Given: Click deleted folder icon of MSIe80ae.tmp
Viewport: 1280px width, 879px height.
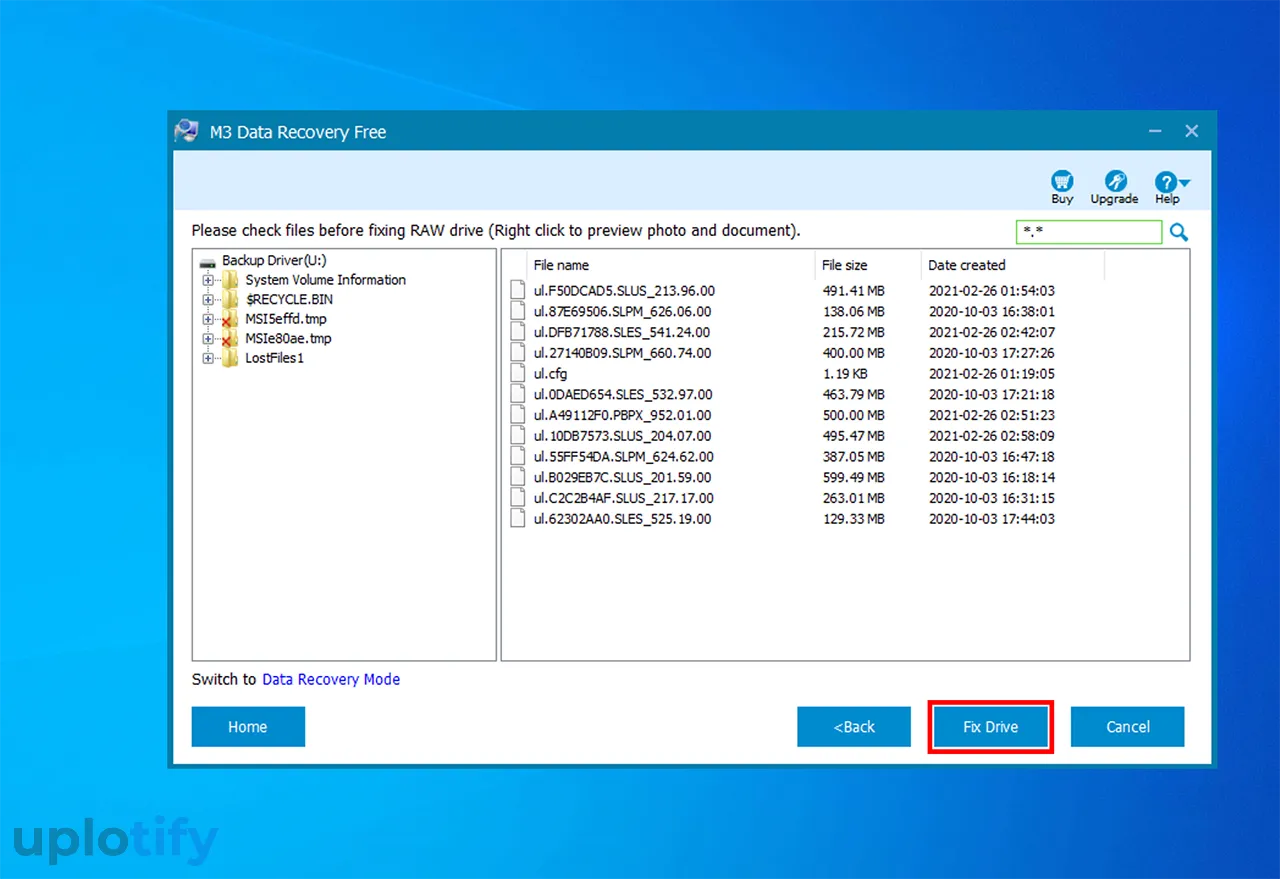Looking at the screenshot, I should click(x=229, y=338).
